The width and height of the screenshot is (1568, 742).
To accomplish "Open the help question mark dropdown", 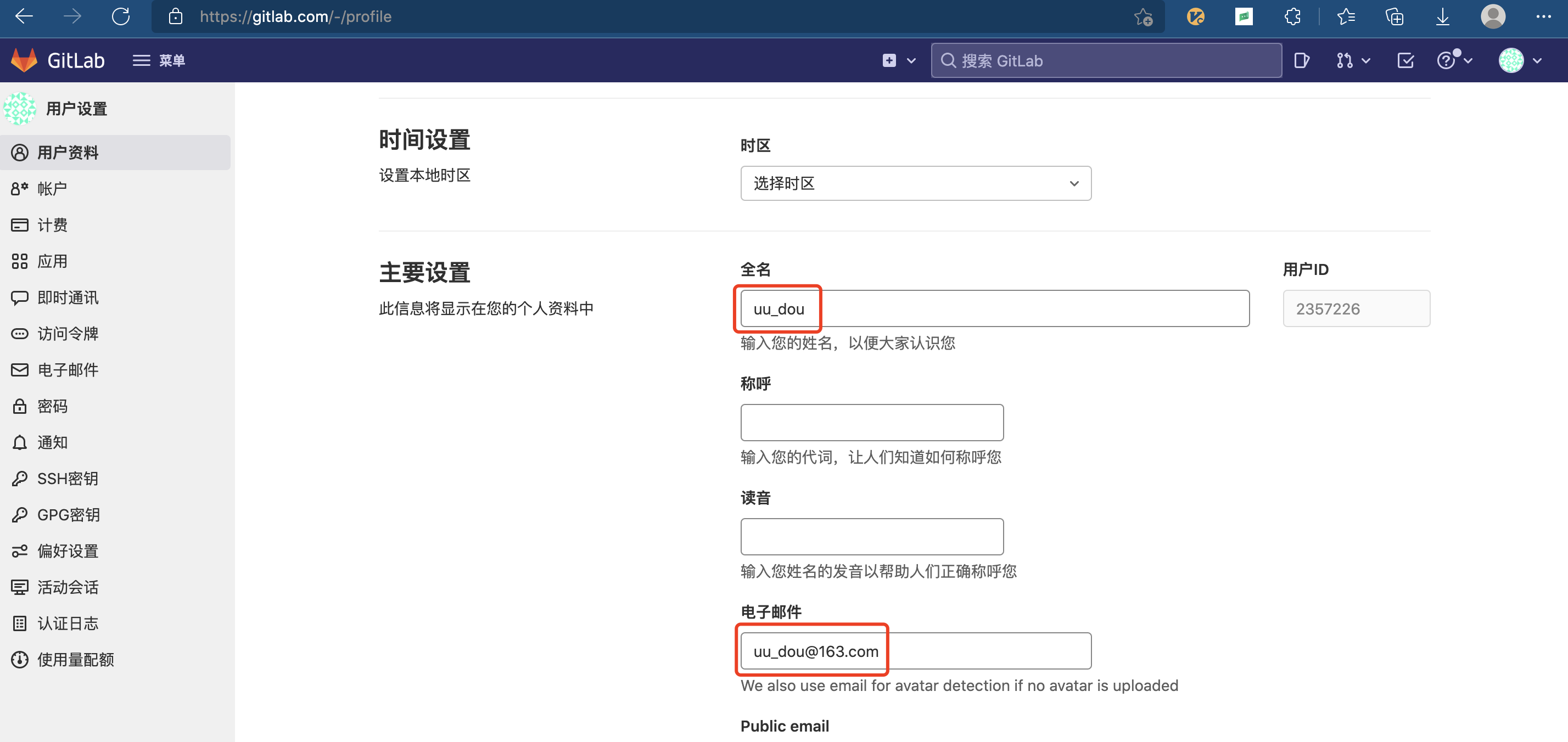I will (1454, 60).
